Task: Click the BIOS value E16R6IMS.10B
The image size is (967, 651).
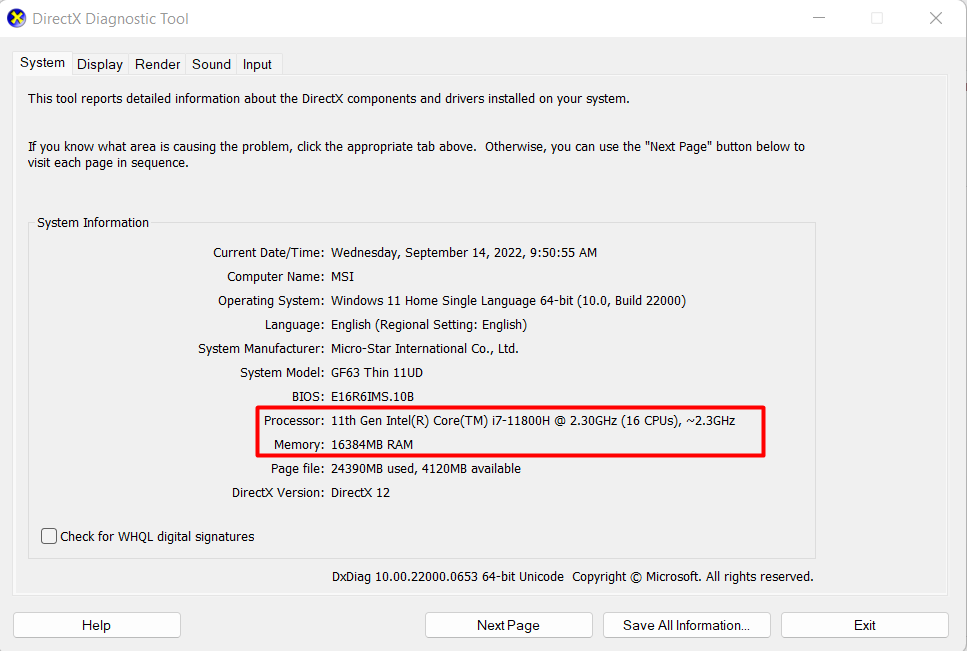Action: [x=372, y=397]
